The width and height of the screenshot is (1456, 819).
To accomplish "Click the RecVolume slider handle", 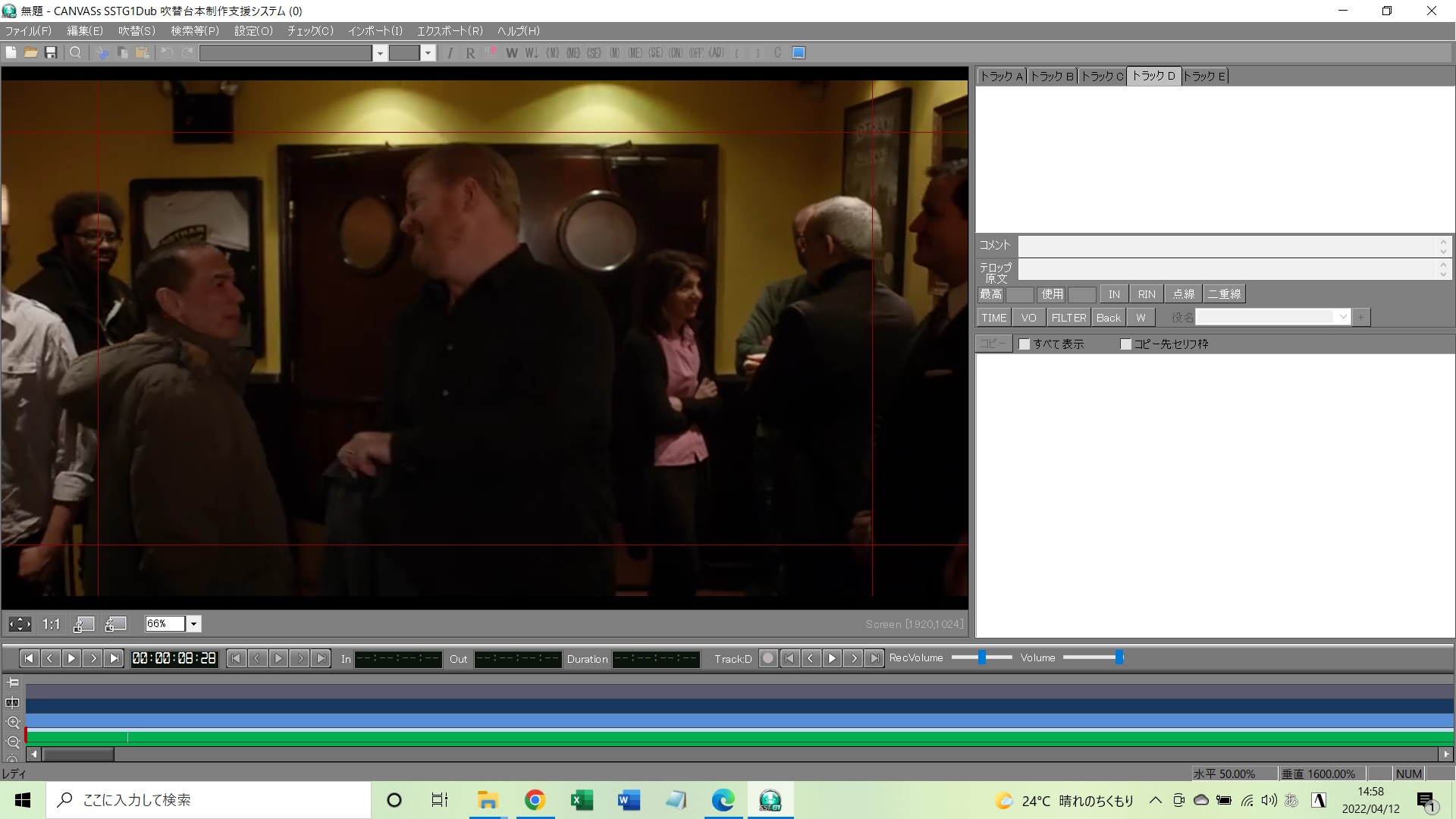I will coord(982,657).
